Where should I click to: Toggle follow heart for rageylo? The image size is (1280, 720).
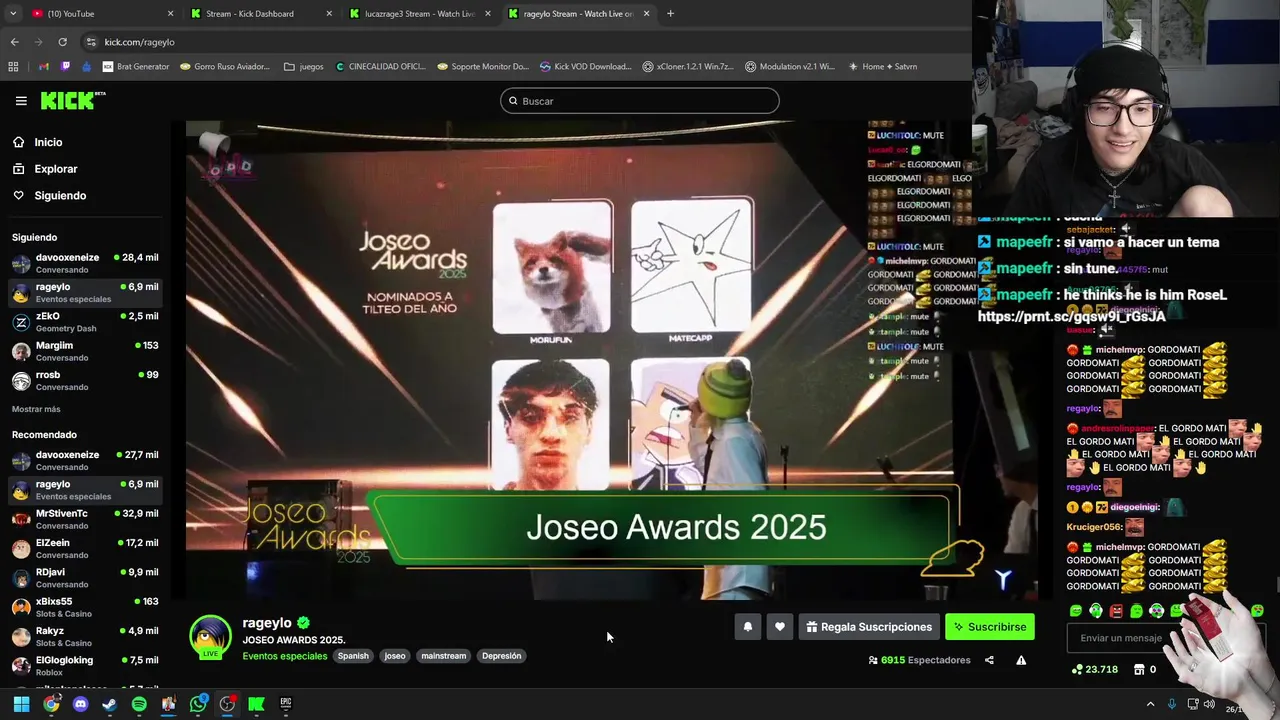point(780,627)
